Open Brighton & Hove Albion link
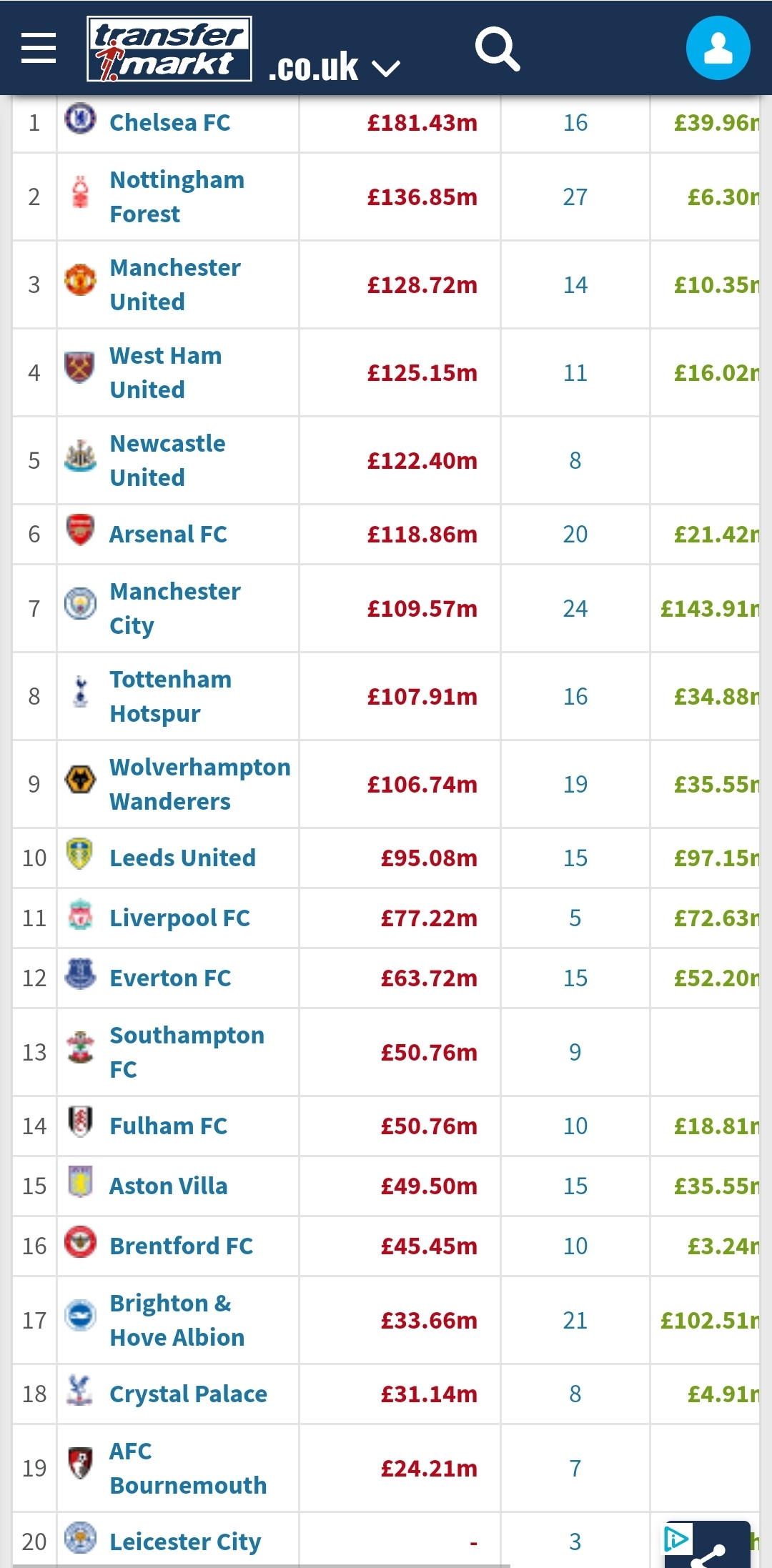Screen dimensions: 772x1568 click(x=177, y=1320)
